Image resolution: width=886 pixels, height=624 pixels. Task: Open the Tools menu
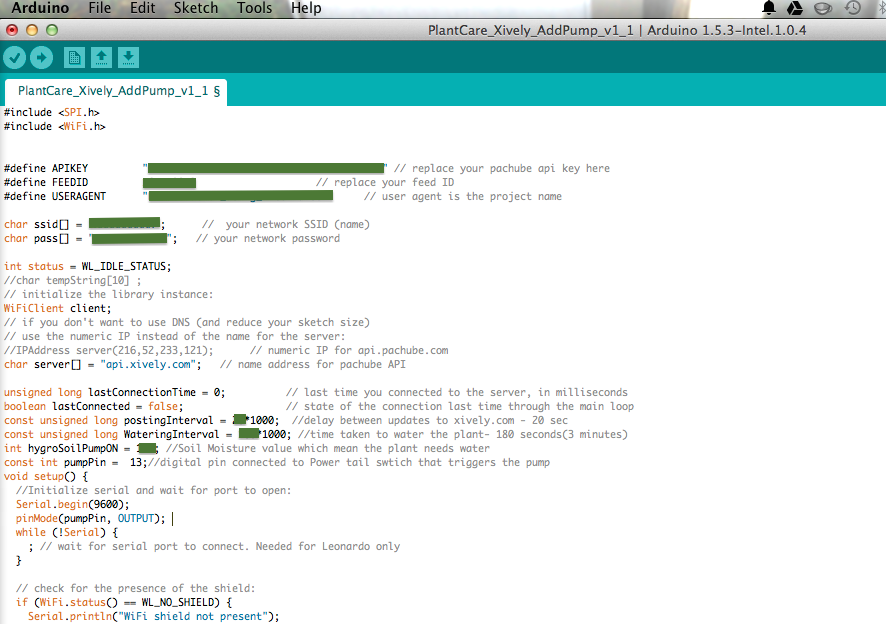tap(254, 8)
